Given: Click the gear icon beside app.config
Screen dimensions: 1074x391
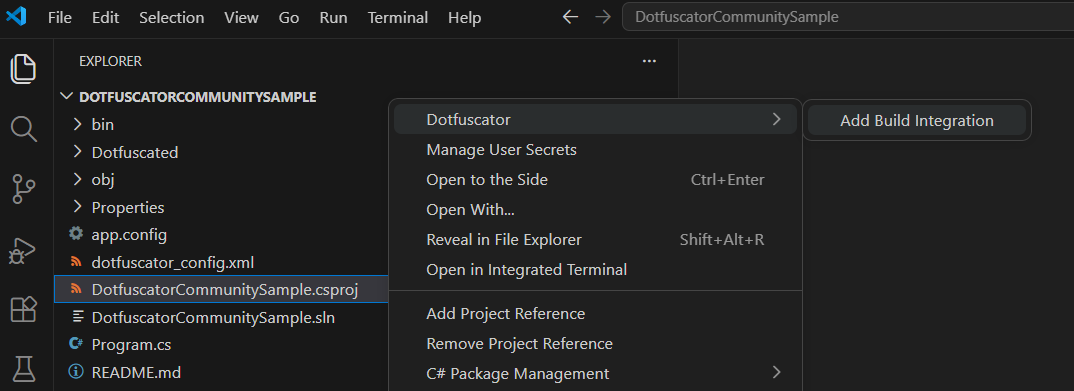Looking at the screenshot, I should point(76,234).
